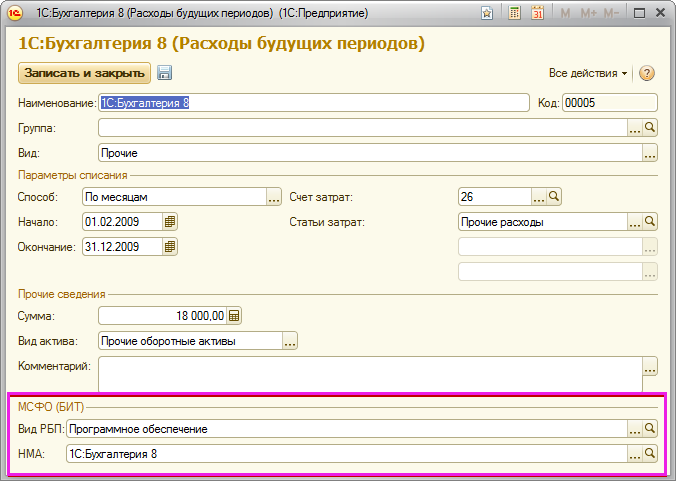Open date picker for Начало field

[x=170, y=222]
